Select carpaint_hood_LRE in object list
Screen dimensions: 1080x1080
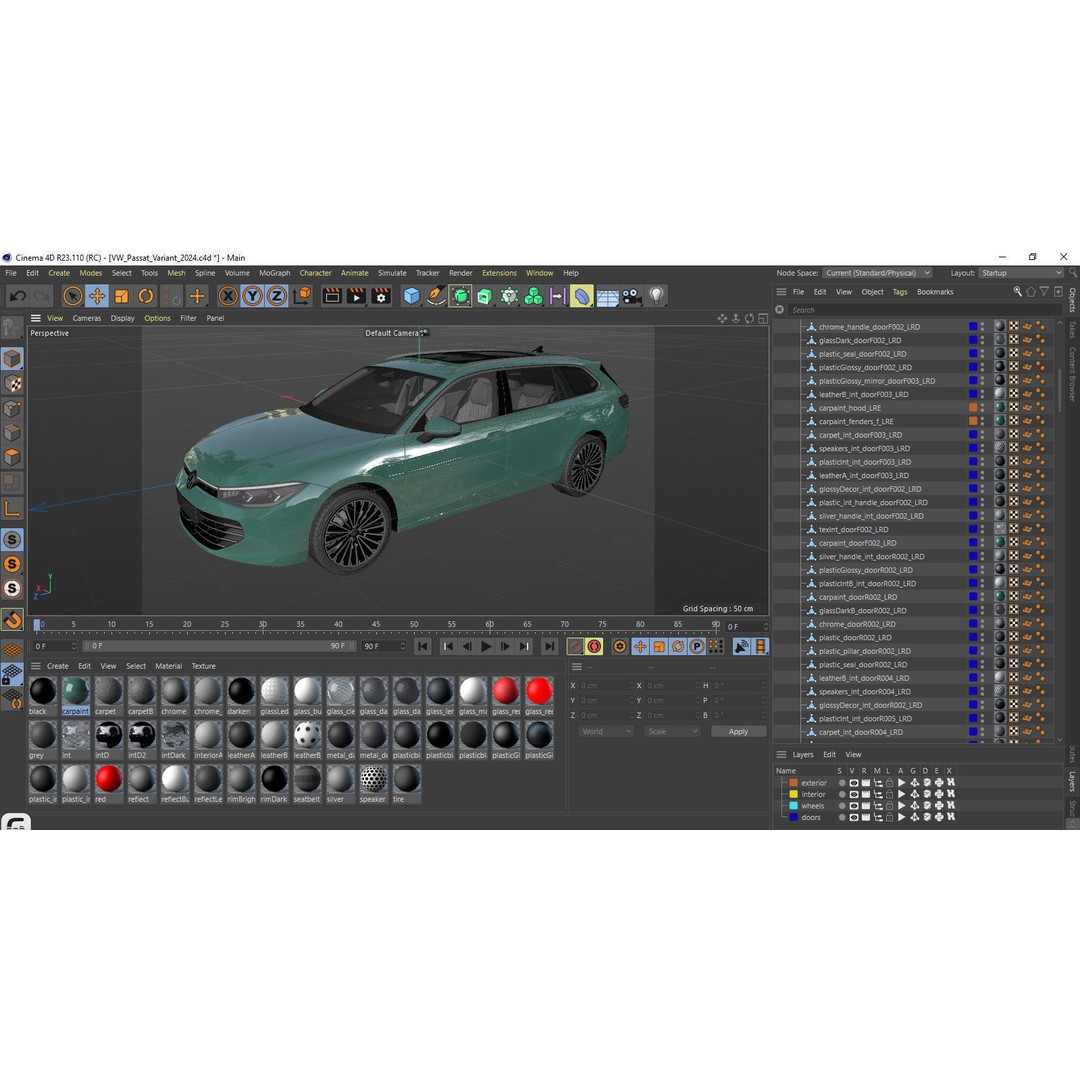849,408
